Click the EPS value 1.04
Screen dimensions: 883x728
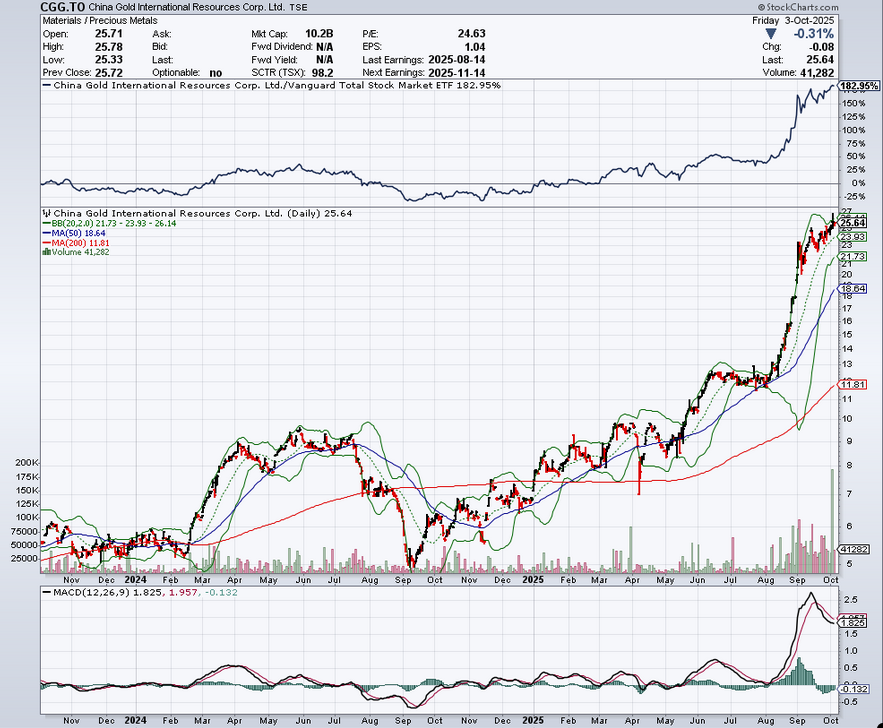tap(475, 47)
